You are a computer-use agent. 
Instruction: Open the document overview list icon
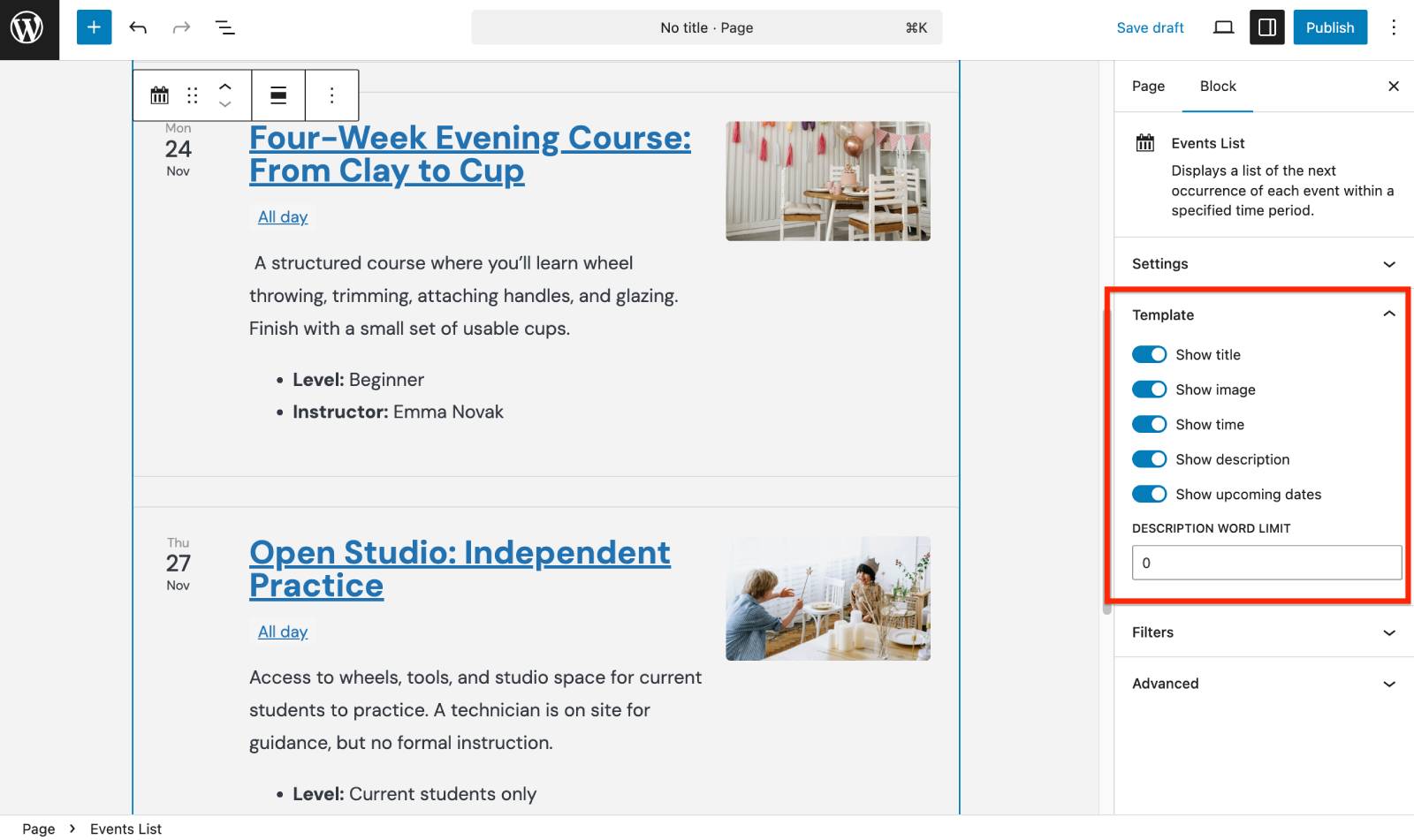[x=225, y=27]
